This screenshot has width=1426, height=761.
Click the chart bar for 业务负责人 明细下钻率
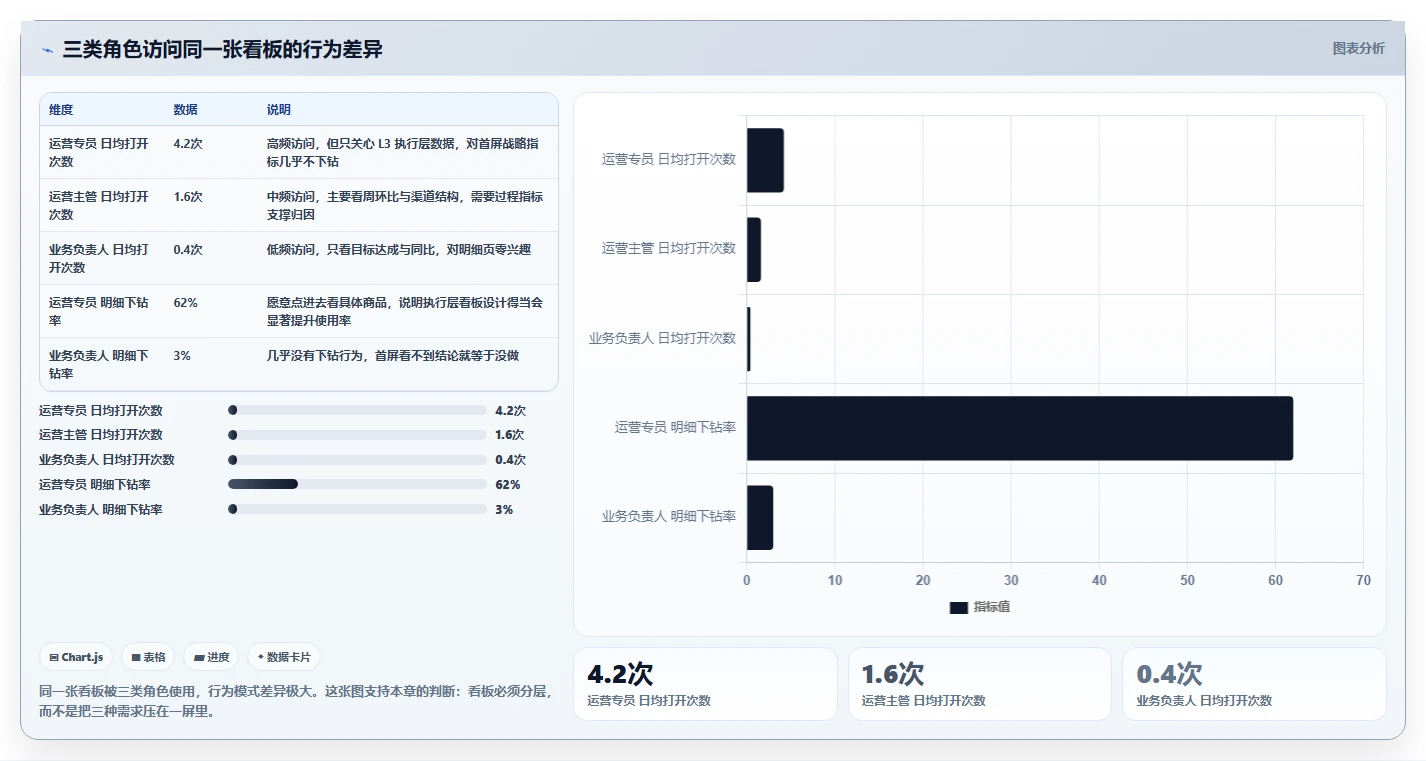(x=760, y=517)
